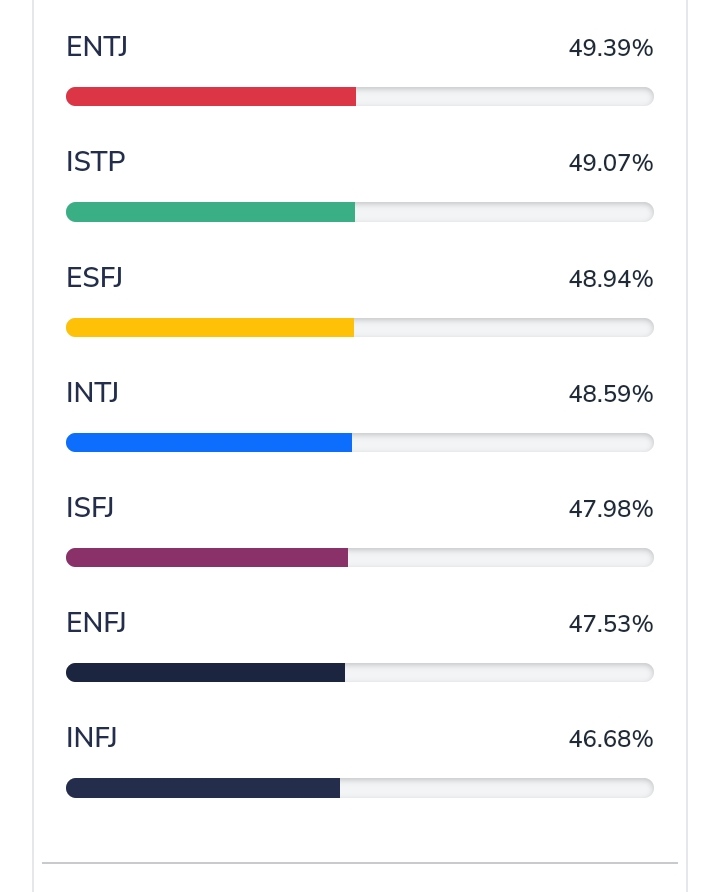The height and width of the screenshot is (892, 720).
Task: Click the yellow ESFJ progress bar
Action: (359, 328)
